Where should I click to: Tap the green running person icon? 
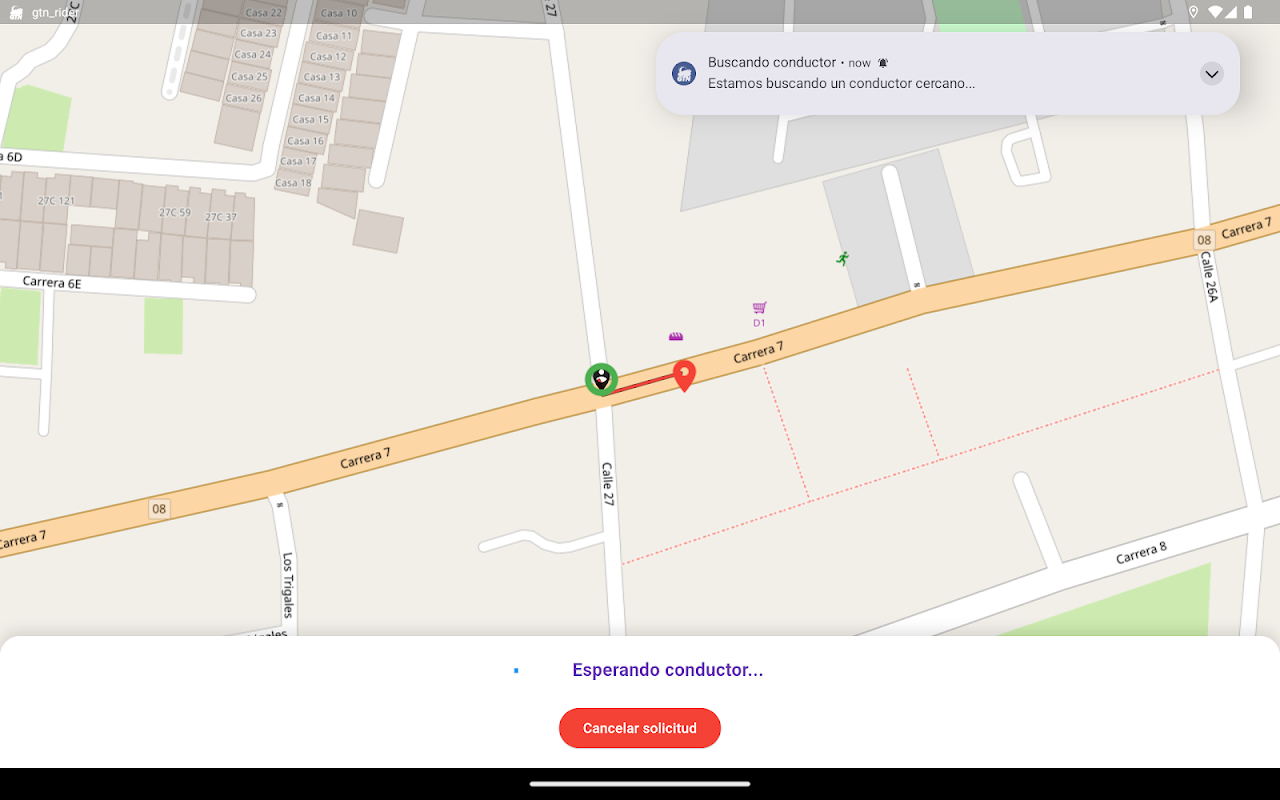tap(843, 258)
